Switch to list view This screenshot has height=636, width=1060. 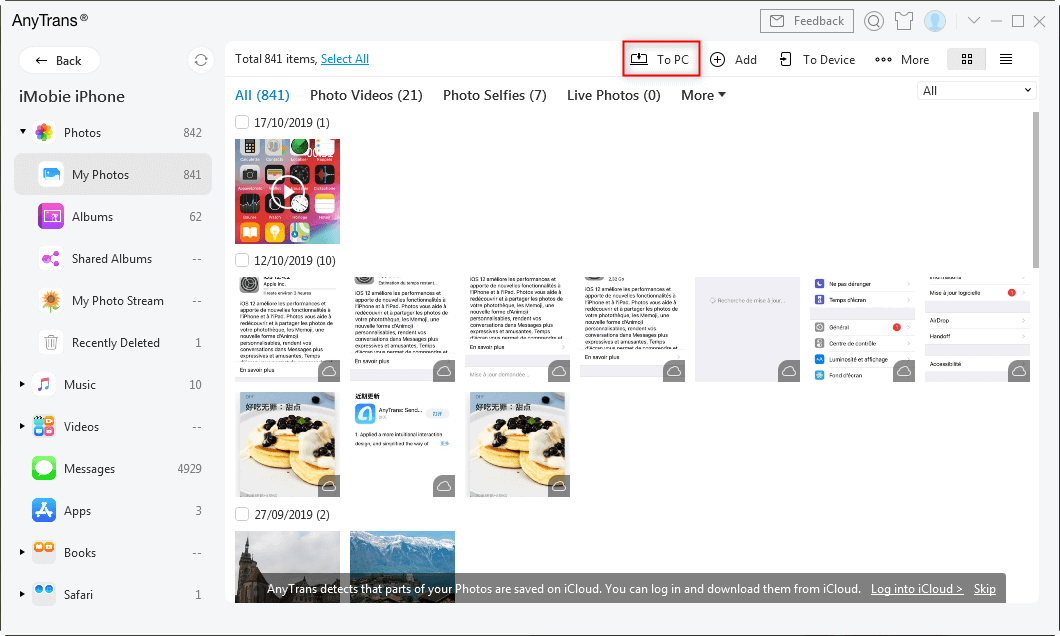point(1006,59)
